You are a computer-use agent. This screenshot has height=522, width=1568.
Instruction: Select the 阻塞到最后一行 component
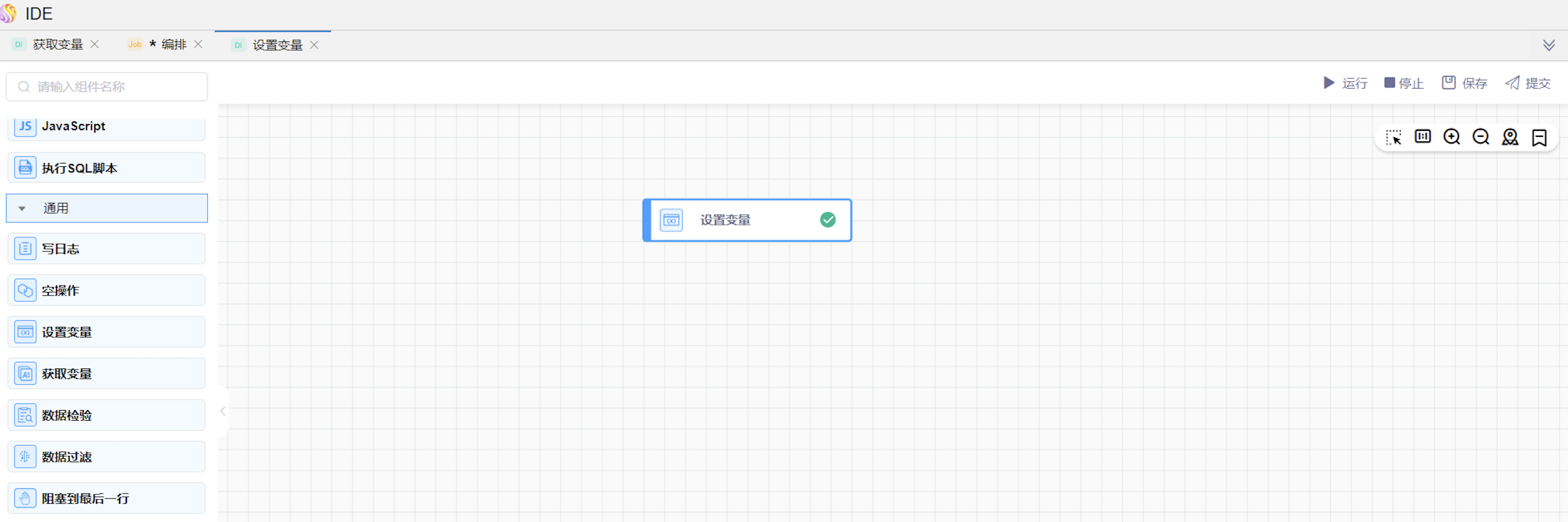coord(106,498)
